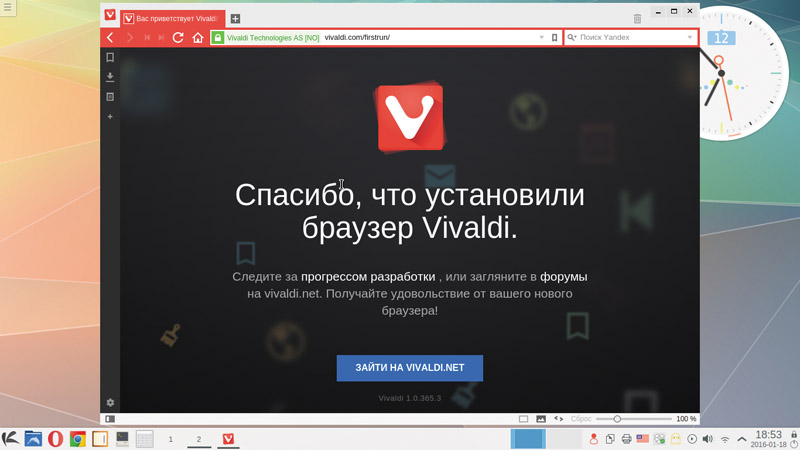
Task: Click the page zoom slider
Action: coord(634,419)
